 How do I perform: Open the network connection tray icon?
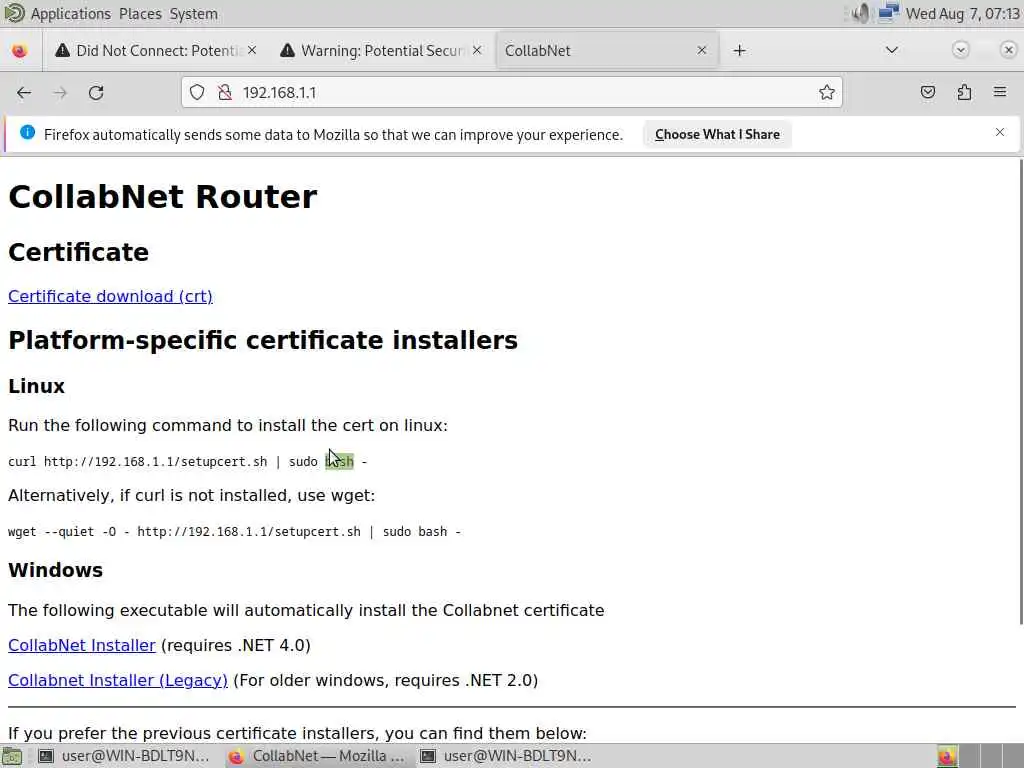(x=888, y=13)
